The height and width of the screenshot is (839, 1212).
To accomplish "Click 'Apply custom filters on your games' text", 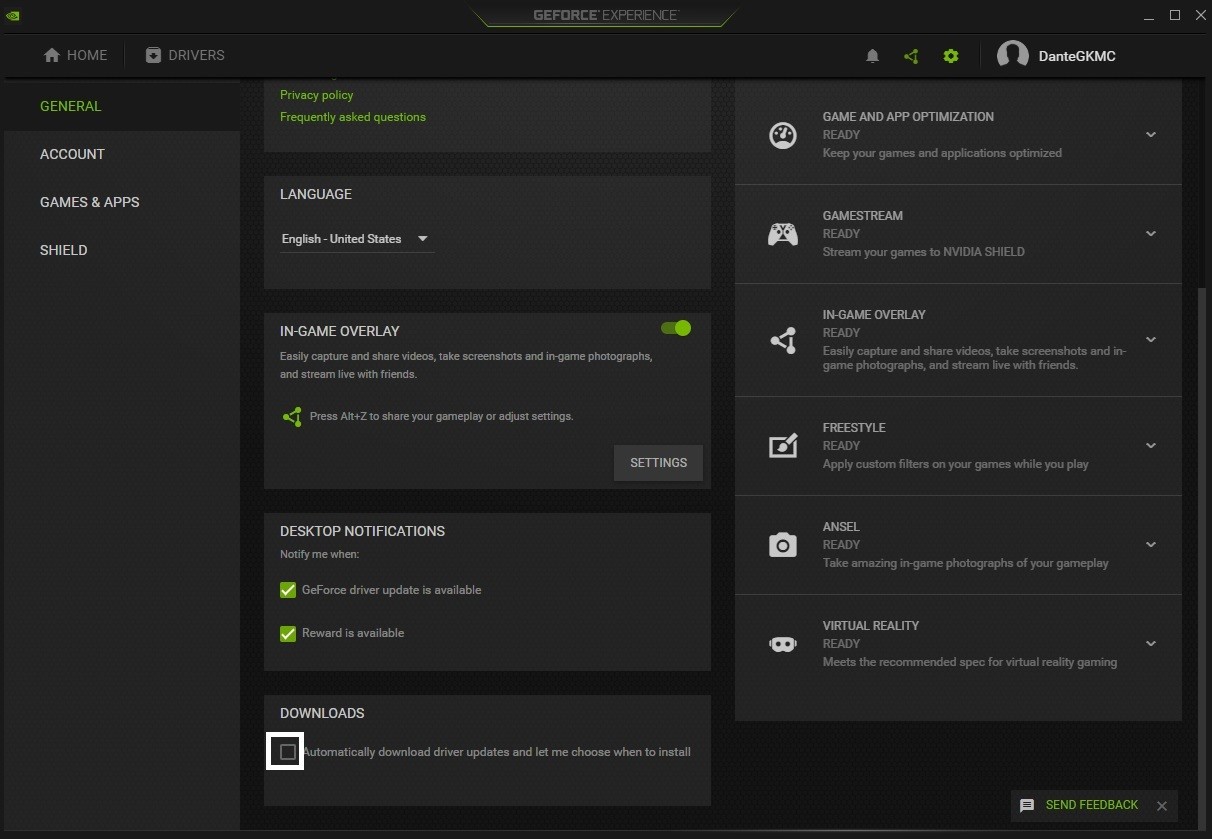I will point(956,464).
